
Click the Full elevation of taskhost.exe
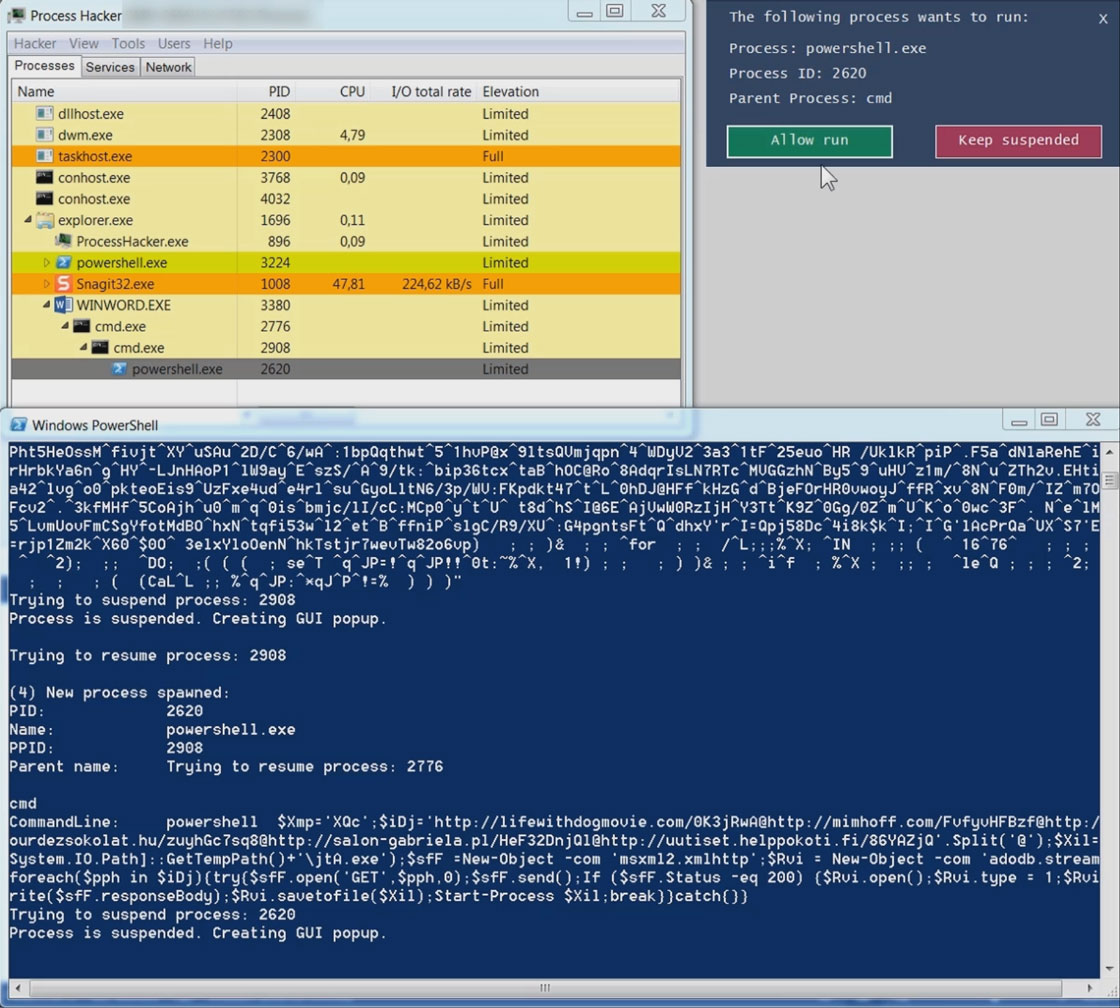point(493,156)
